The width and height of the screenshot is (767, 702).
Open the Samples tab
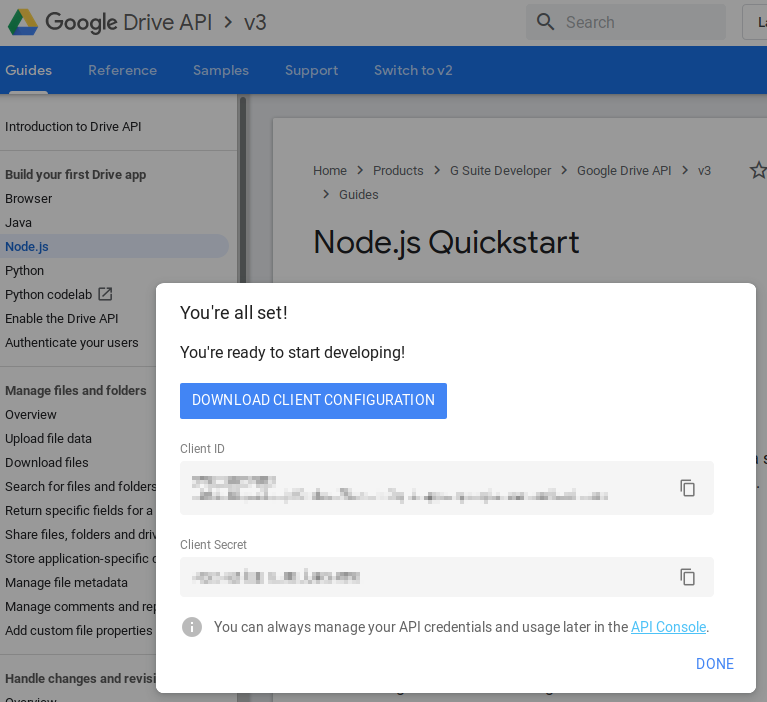221,70
